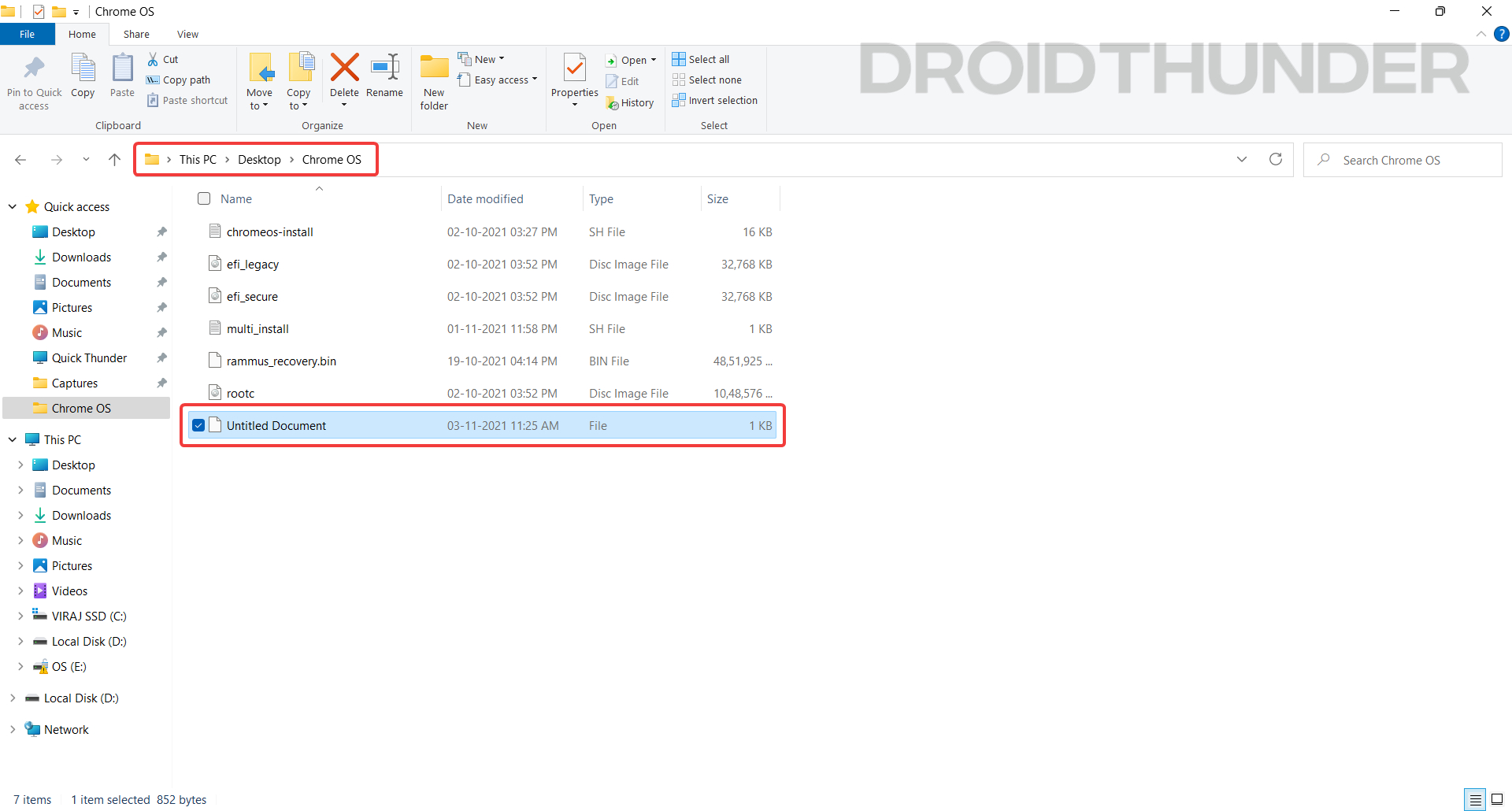Open the recent locations dropdown arrow
This screenshot has height=811, width=1512.
[86, 160]
